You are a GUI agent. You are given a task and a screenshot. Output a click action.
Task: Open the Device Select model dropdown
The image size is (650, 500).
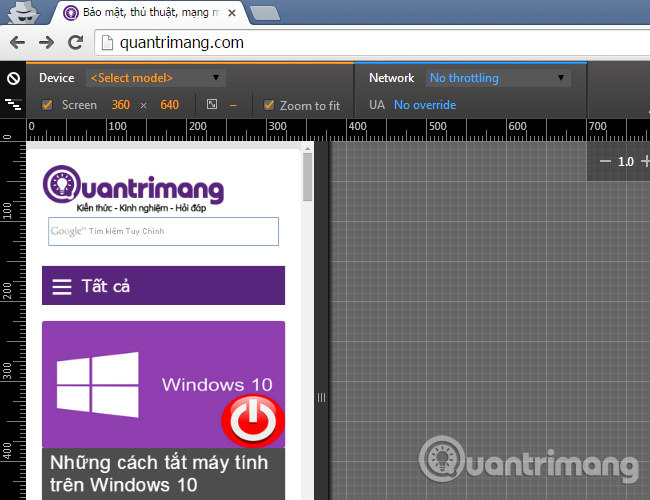[x=155, y=78]
